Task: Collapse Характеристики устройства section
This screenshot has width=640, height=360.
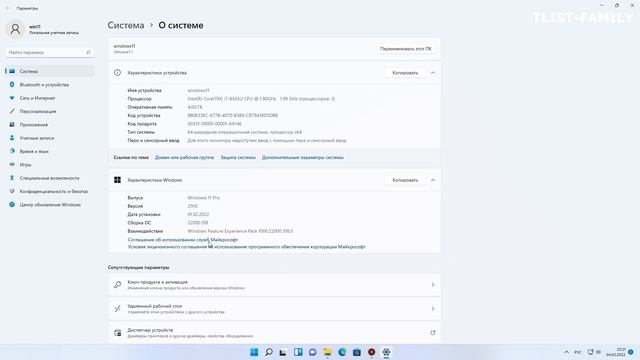Action: coord(433,73)
